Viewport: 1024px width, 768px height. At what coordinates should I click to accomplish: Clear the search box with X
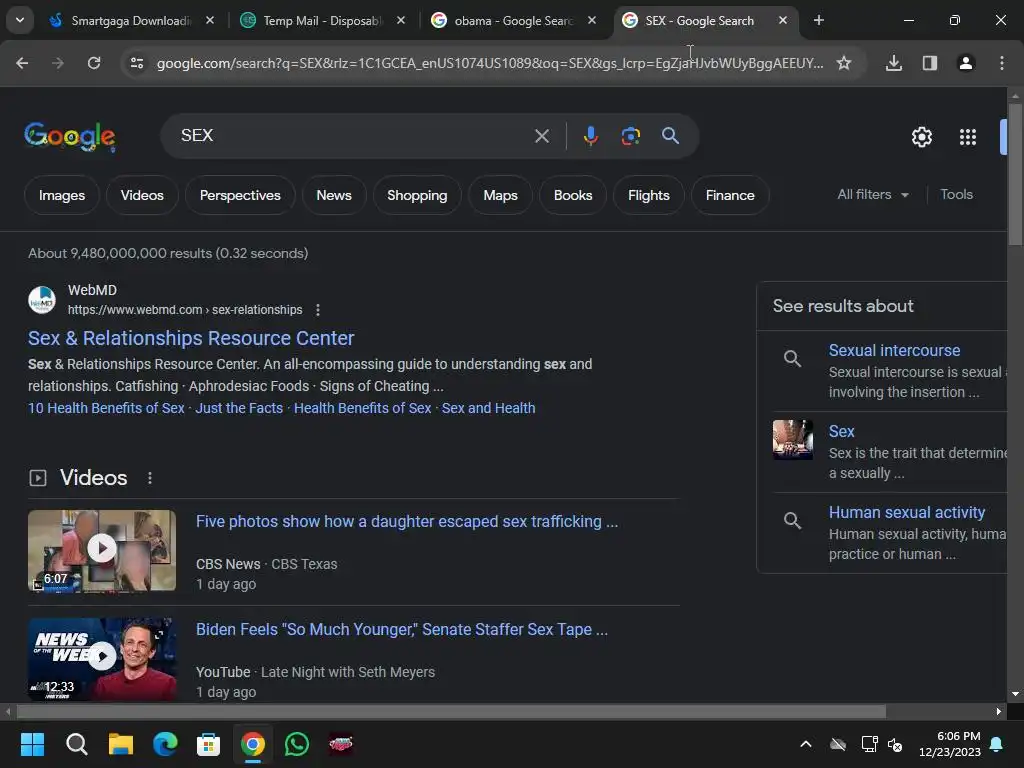click(x=541, y=136)
